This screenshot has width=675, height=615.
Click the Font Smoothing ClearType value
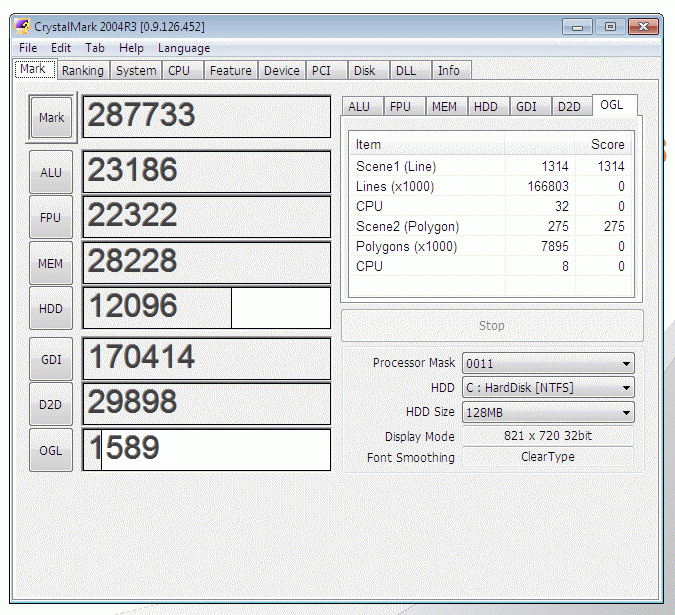coord(548,457)
